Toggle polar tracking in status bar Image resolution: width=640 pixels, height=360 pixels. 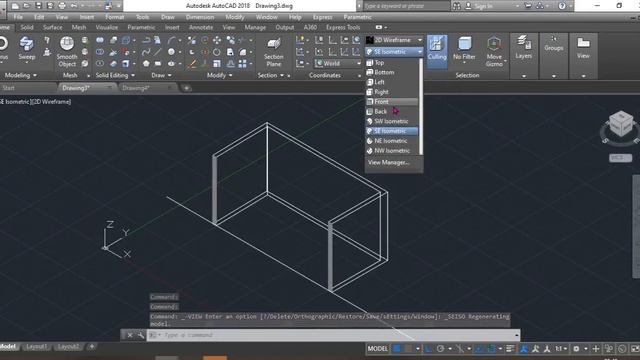pos(440,349)
